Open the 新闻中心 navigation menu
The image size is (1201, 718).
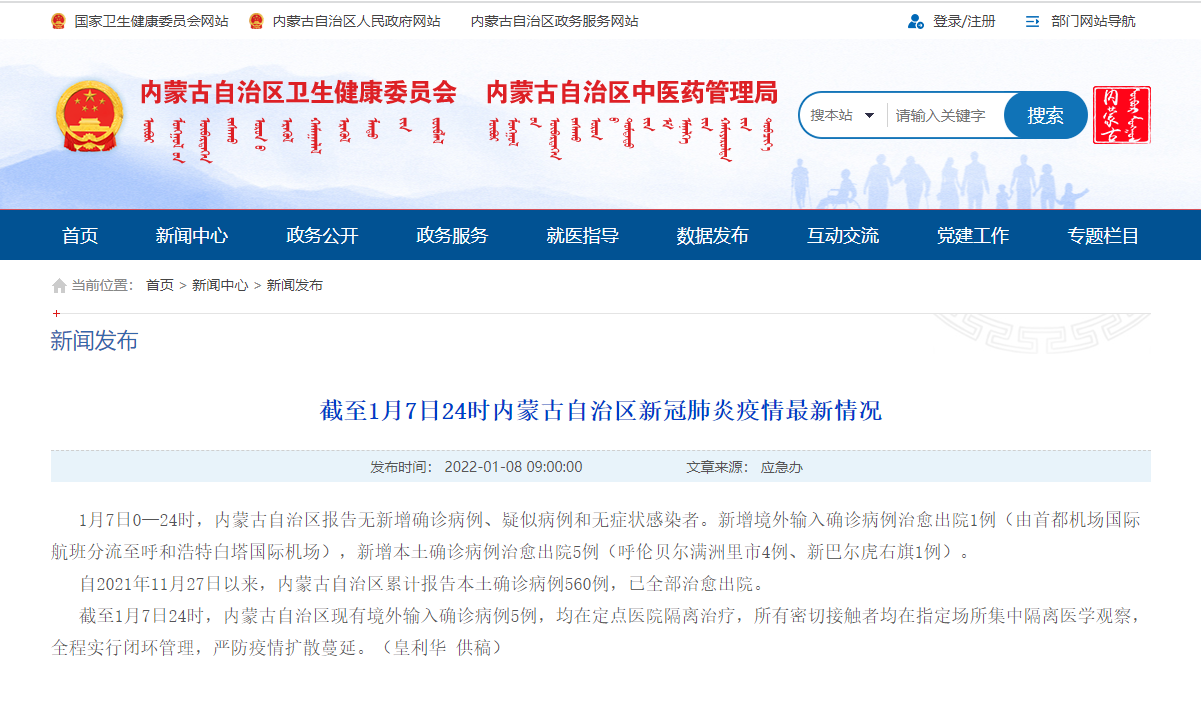192,236
